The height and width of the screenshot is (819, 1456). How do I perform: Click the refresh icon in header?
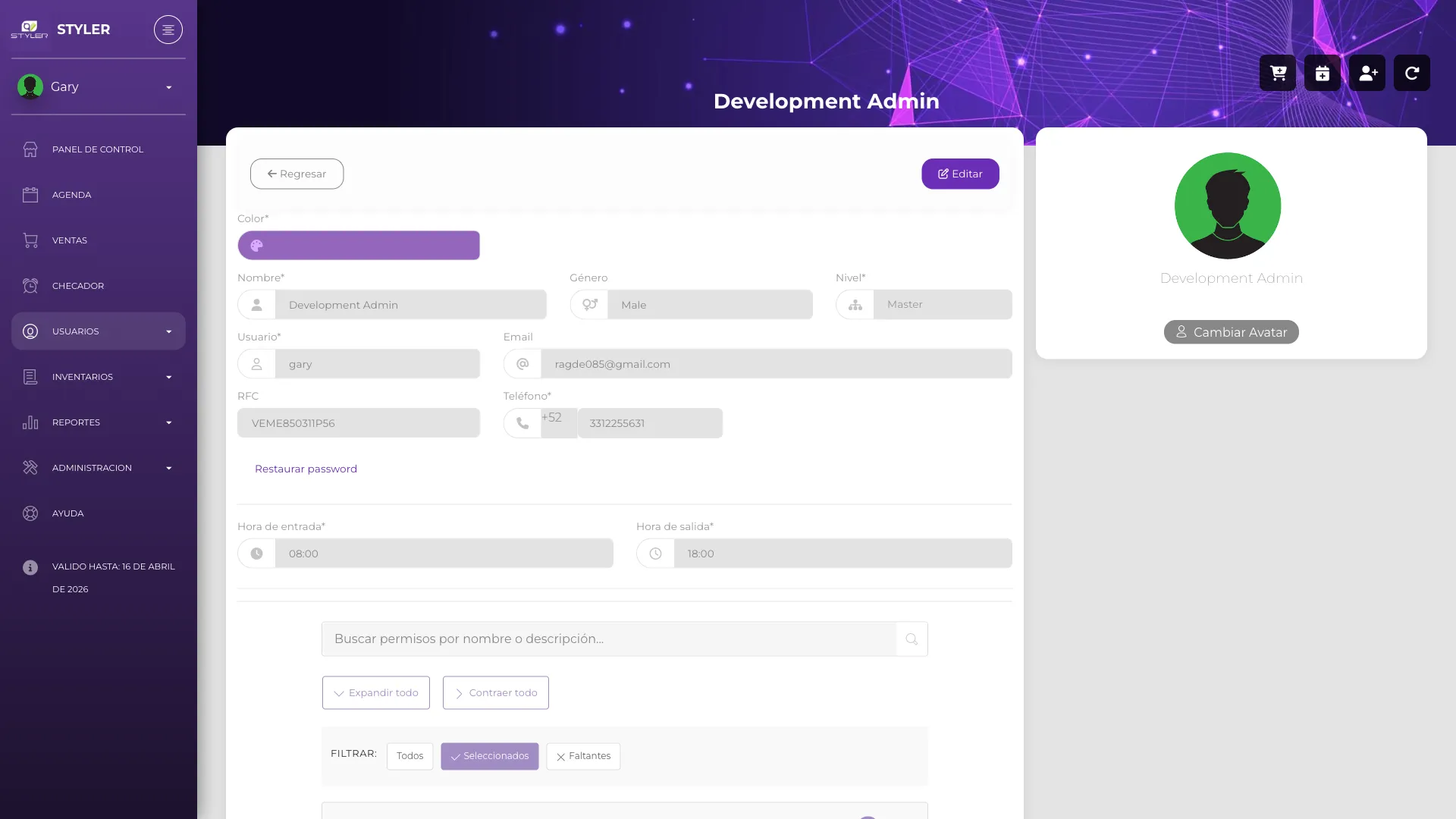click(1412, 73)
